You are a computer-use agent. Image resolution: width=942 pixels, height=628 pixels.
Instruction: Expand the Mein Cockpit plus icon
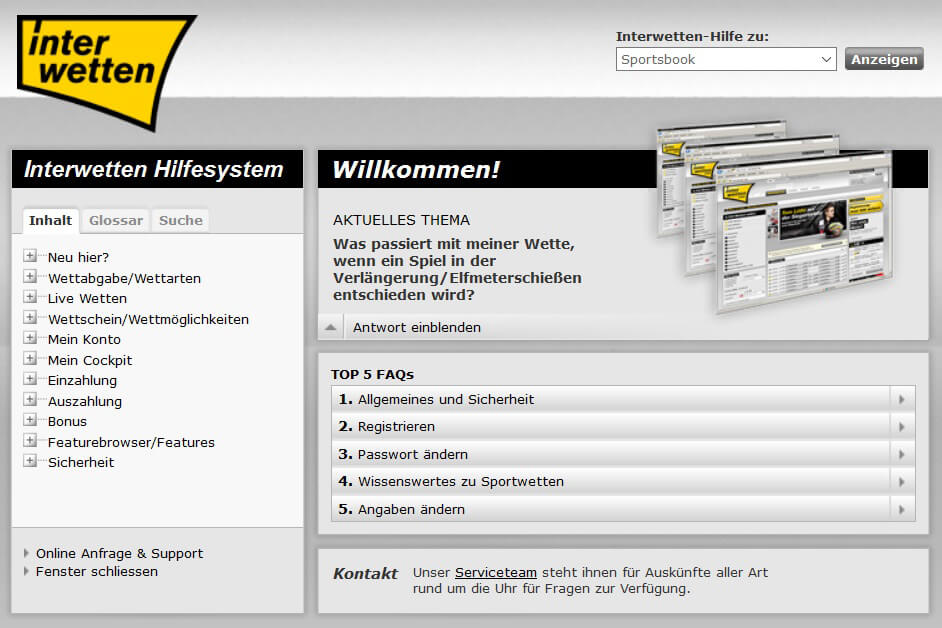coord(29,359)
